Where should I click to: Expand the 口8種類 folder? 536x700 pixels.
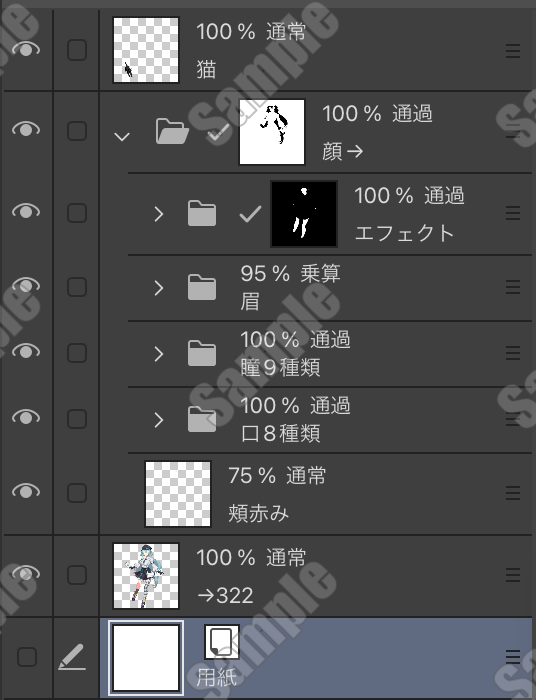pos(159,420)
